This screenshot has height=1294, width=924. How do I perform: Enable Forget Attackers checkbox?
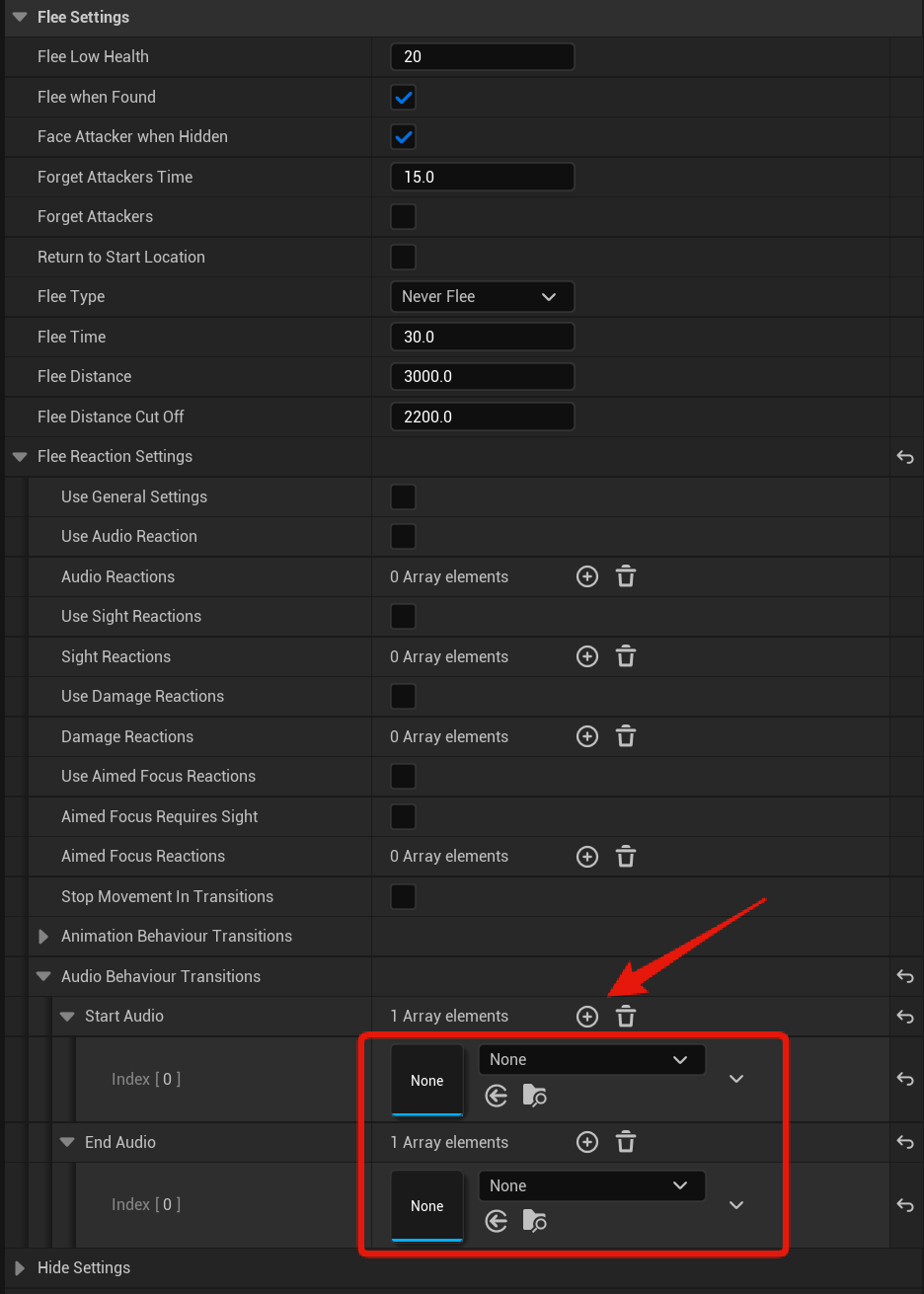[403, 216]
